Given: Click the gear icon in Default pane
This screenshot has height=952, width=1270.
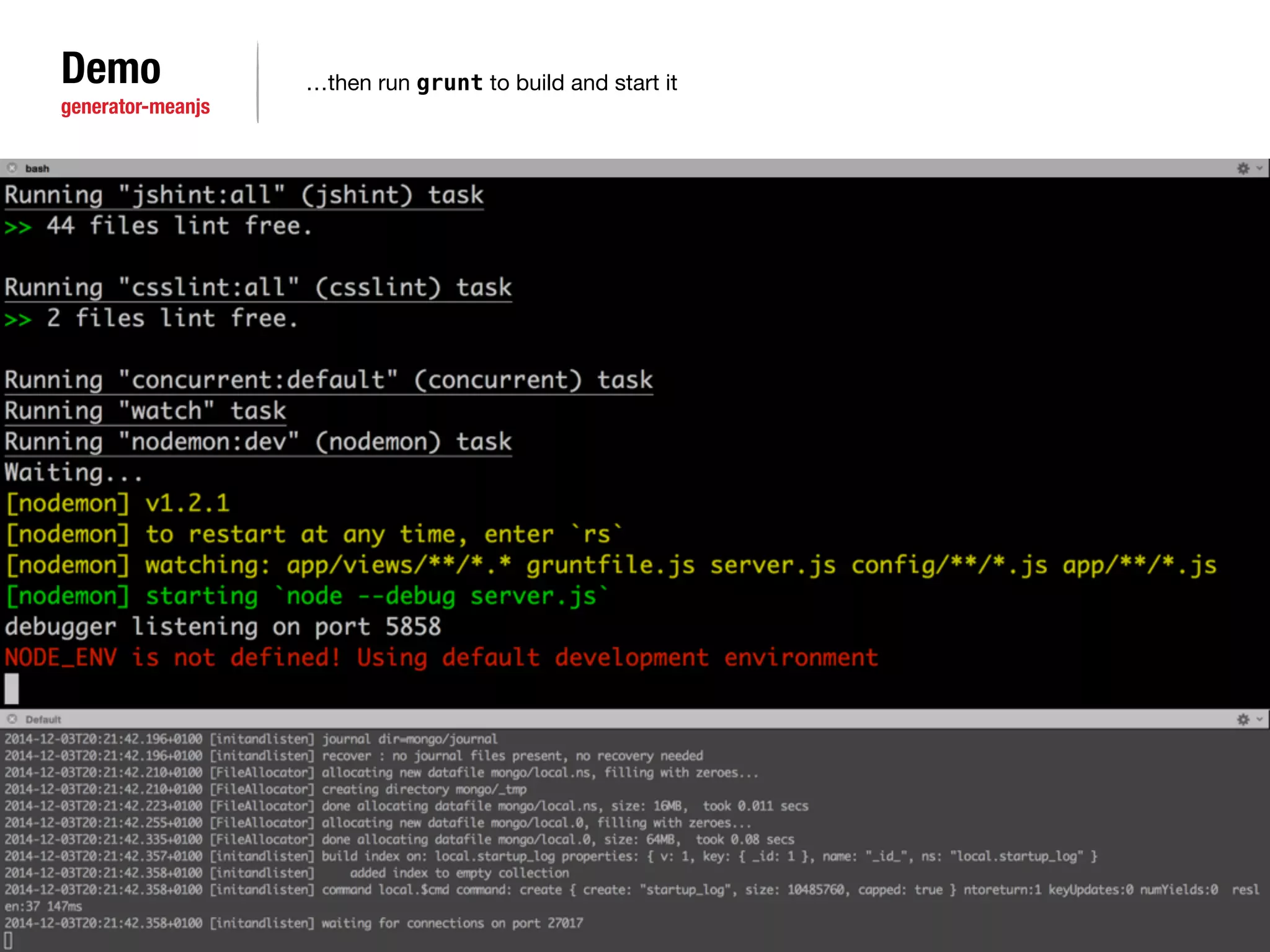Looking at the screenshot, I should (1243, 720).
